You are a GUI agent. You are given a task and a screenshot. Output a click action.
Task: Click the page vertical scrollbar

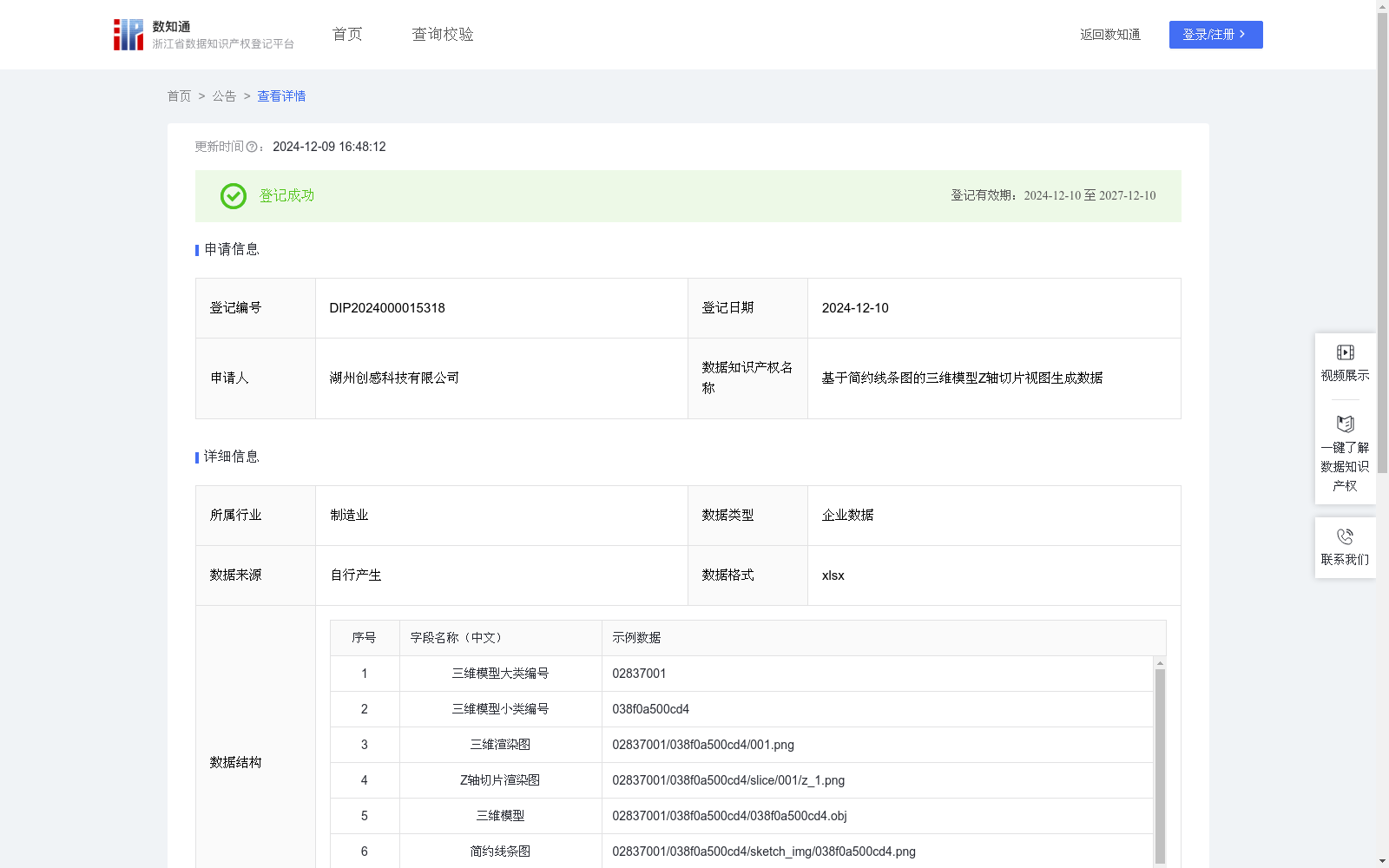[1382, 243]
